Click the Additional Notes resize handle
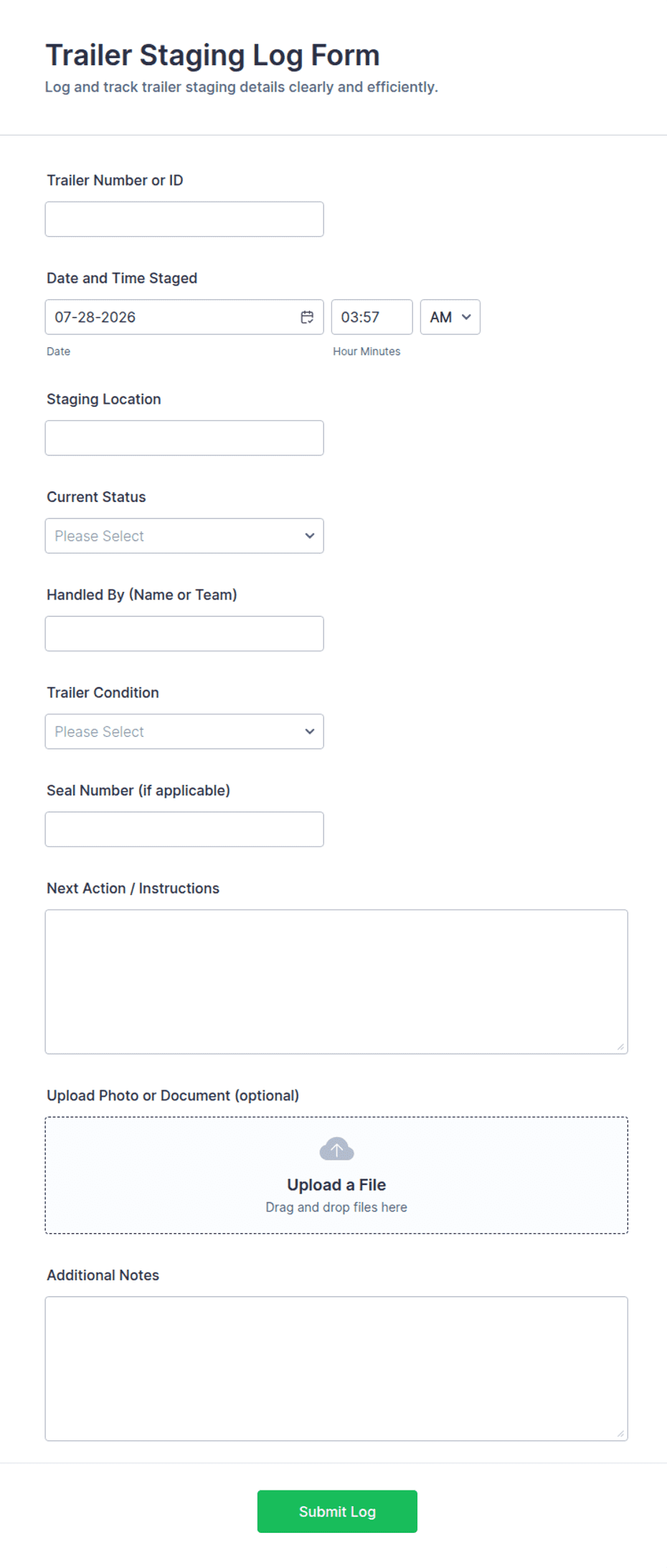This screenshot has height=1568, width=667. pos(620,1433)
